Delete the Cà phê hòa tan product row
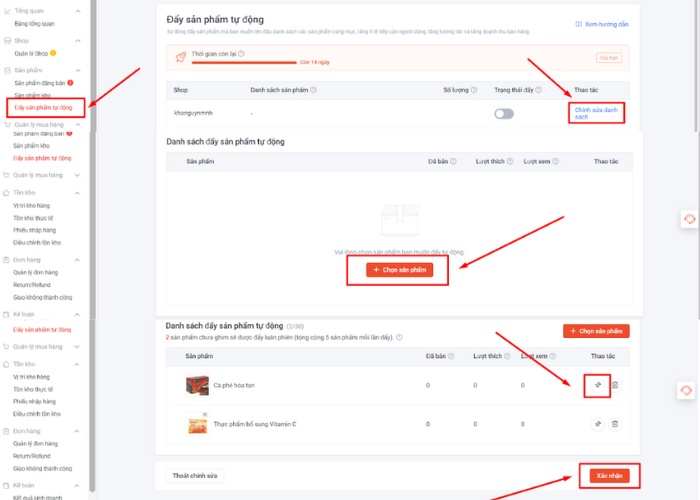 point(615,385)
